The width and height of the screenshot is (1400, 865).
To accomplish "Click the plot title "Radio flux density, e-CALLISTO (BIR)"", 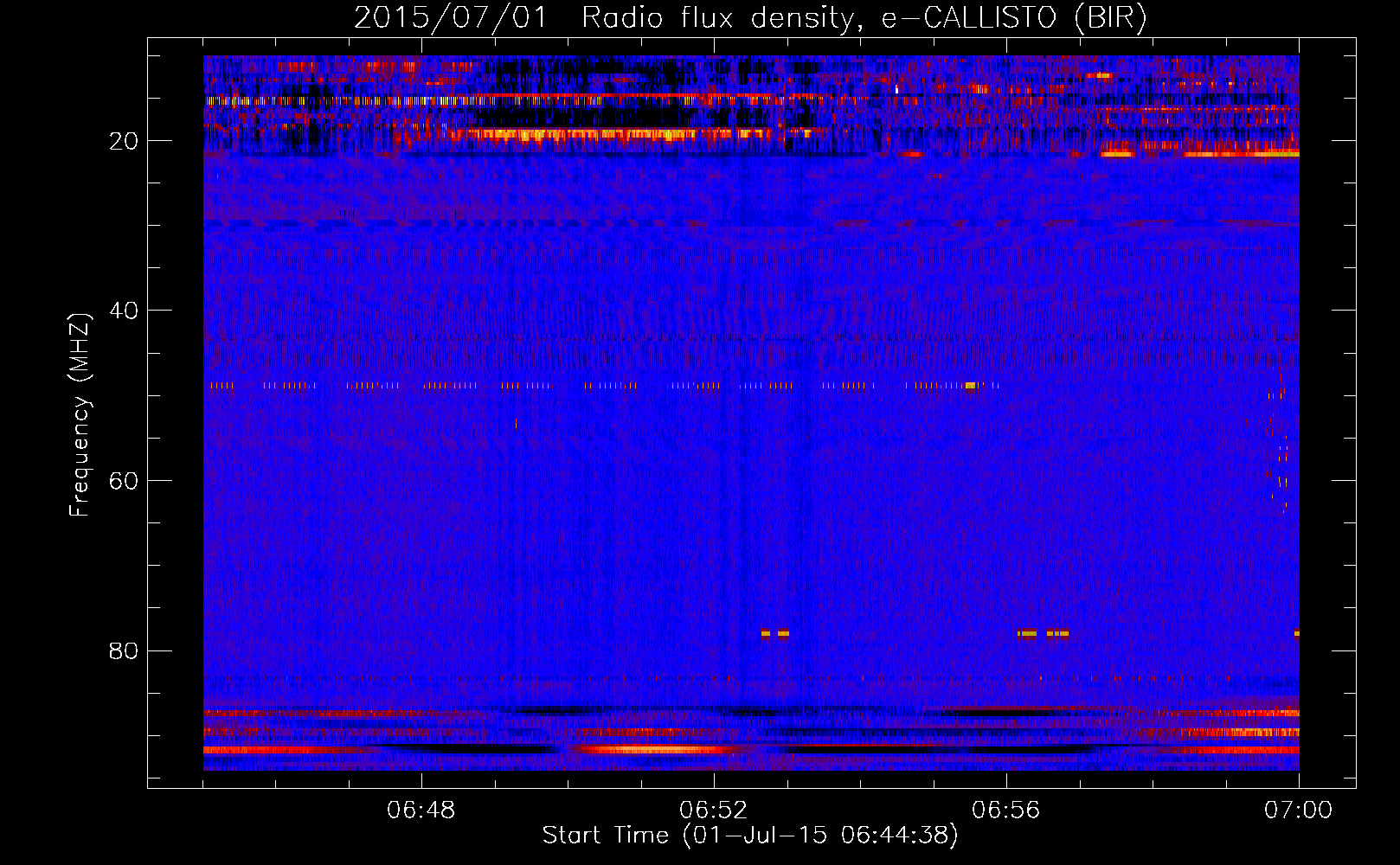I will point(864,18).
